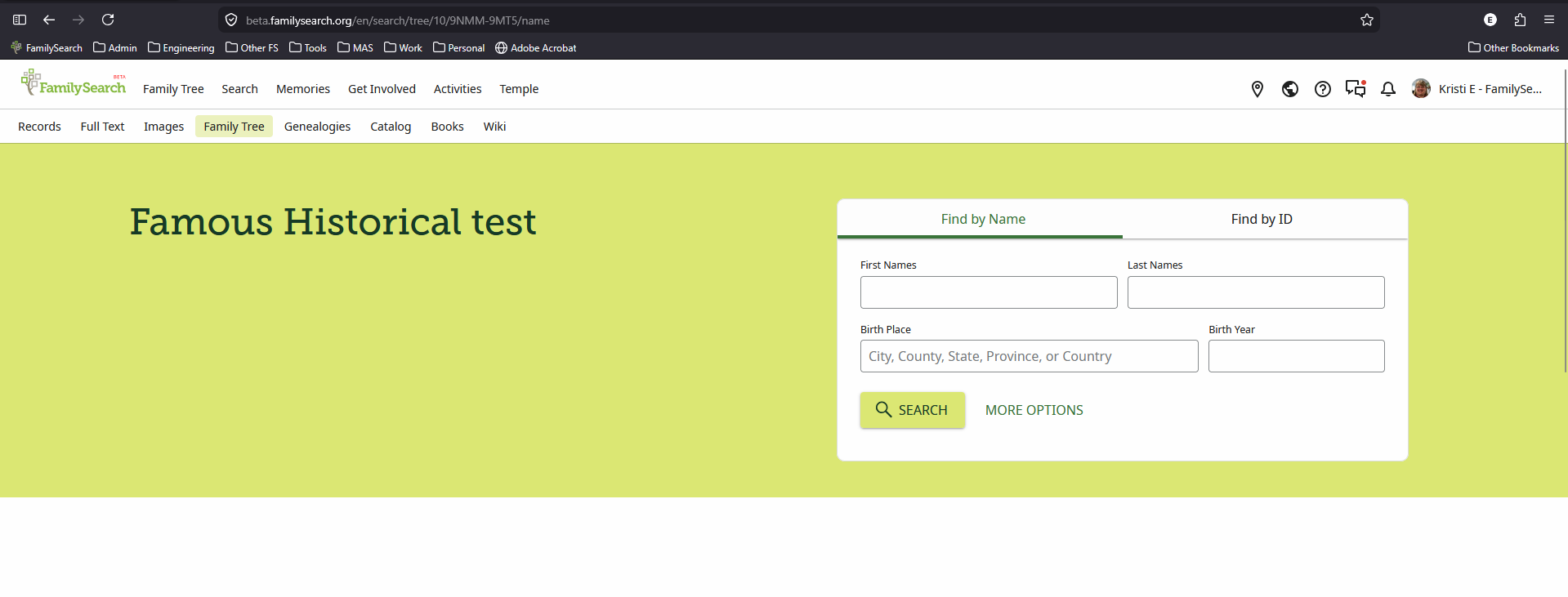Click the browser forward arrow
The width and height of the screenshot is (1568, 597).
[78, 20]
